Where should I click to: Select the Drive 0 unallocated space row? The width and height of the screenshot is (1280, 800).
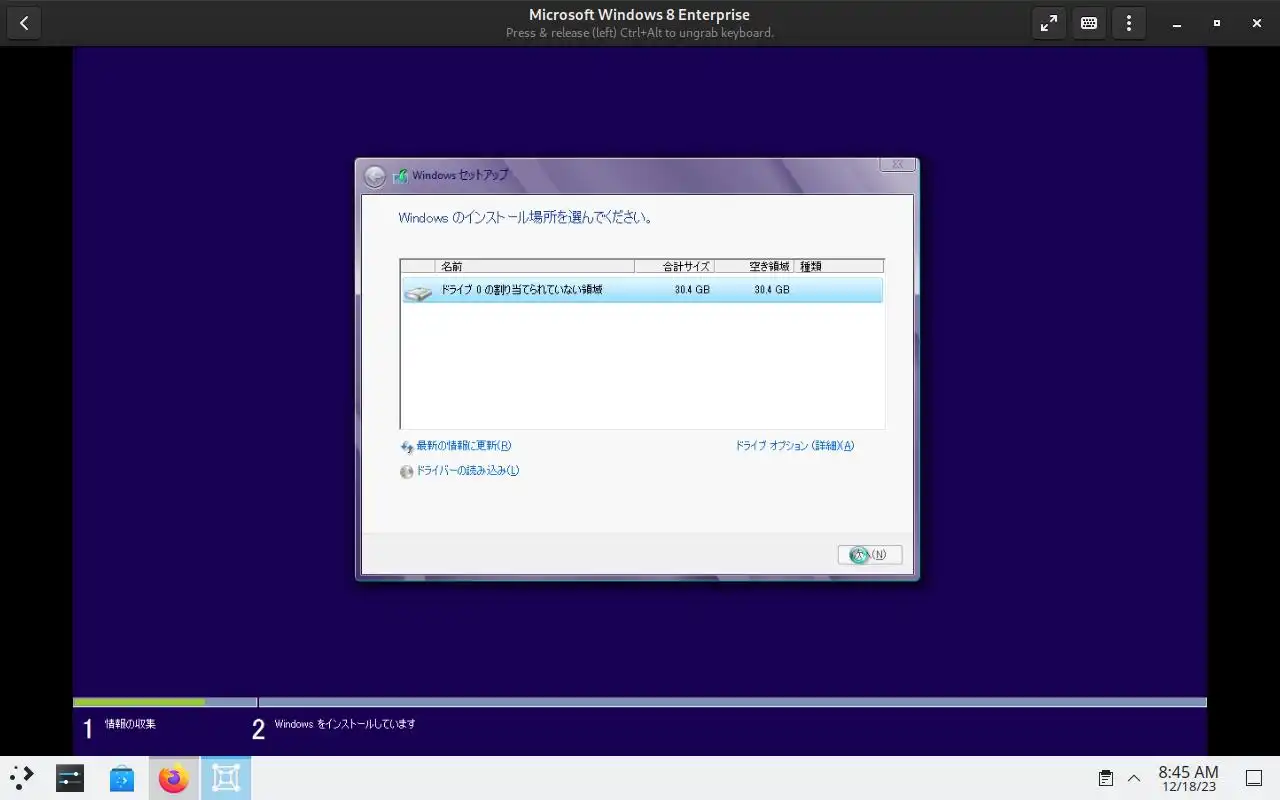642,290
